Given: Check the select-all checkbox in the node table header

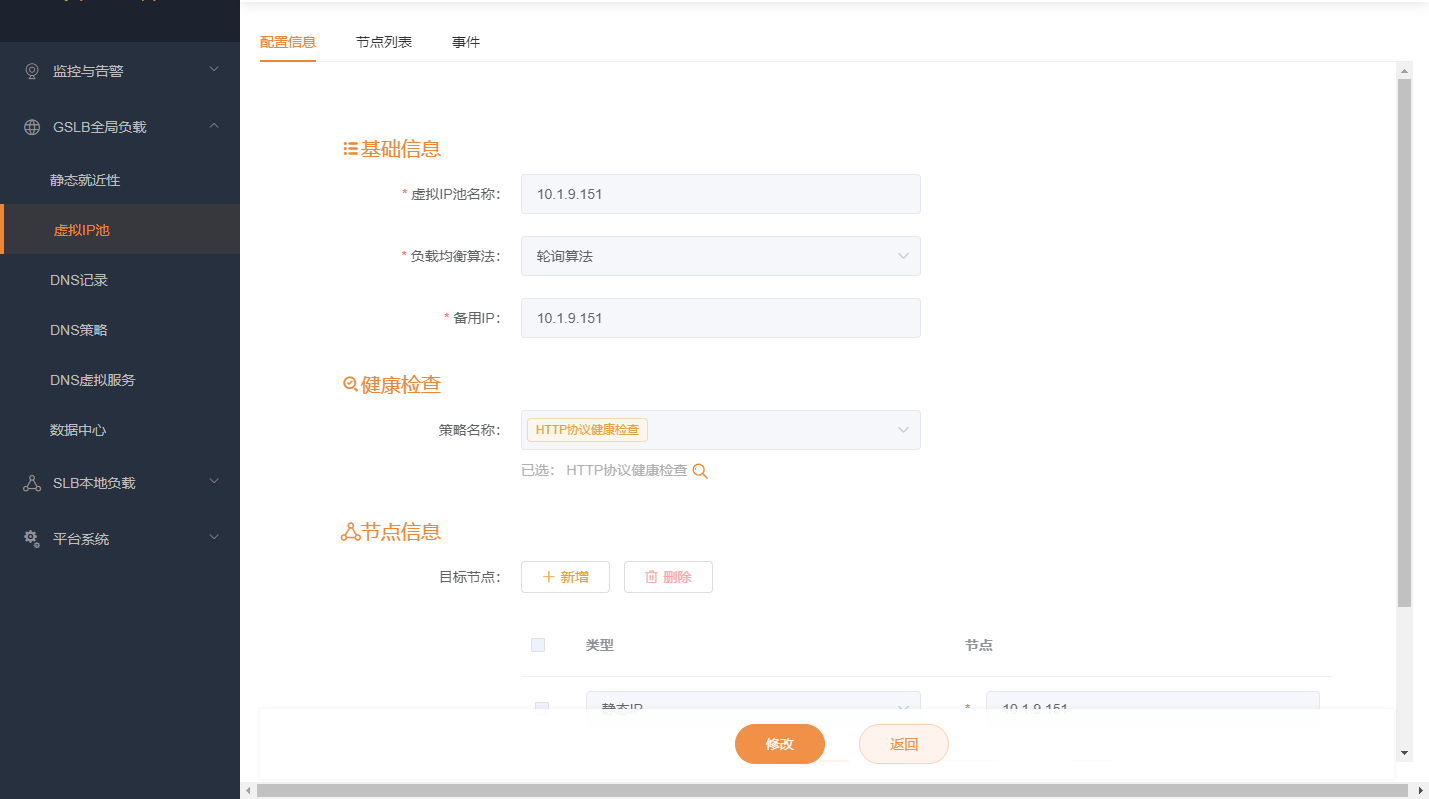Looking at the screenshot, I should (537, 645).
